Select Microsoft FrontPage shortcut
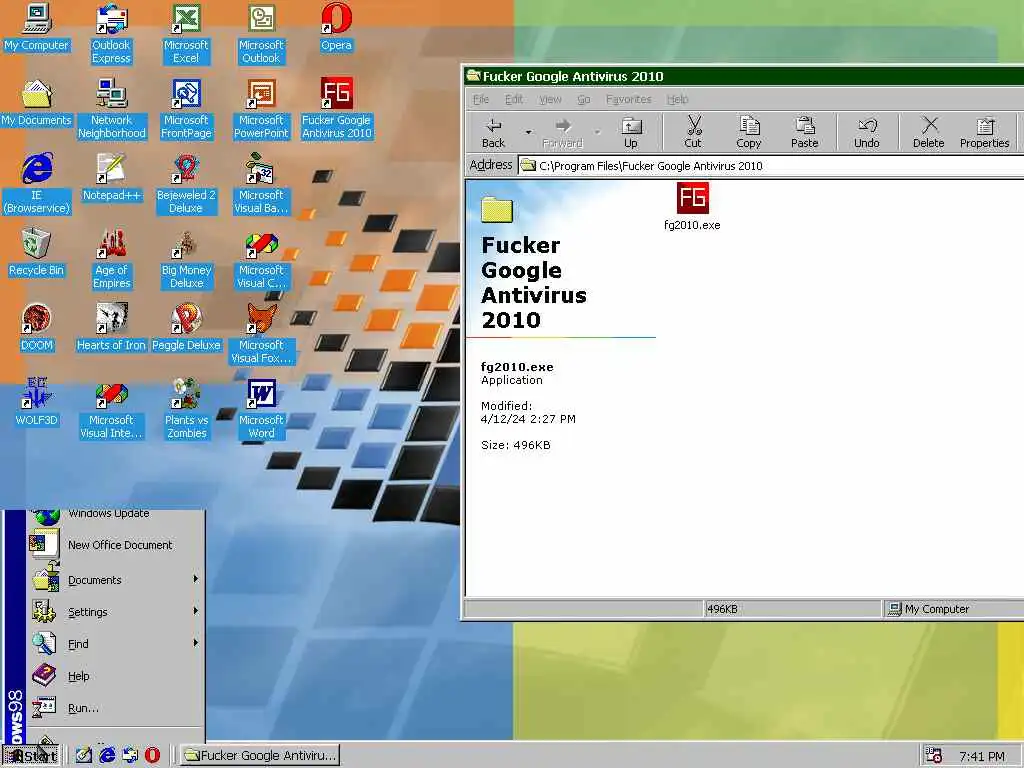Viewport: 1024px width, 768px height. pyautogui.click(x=186, y=109)
